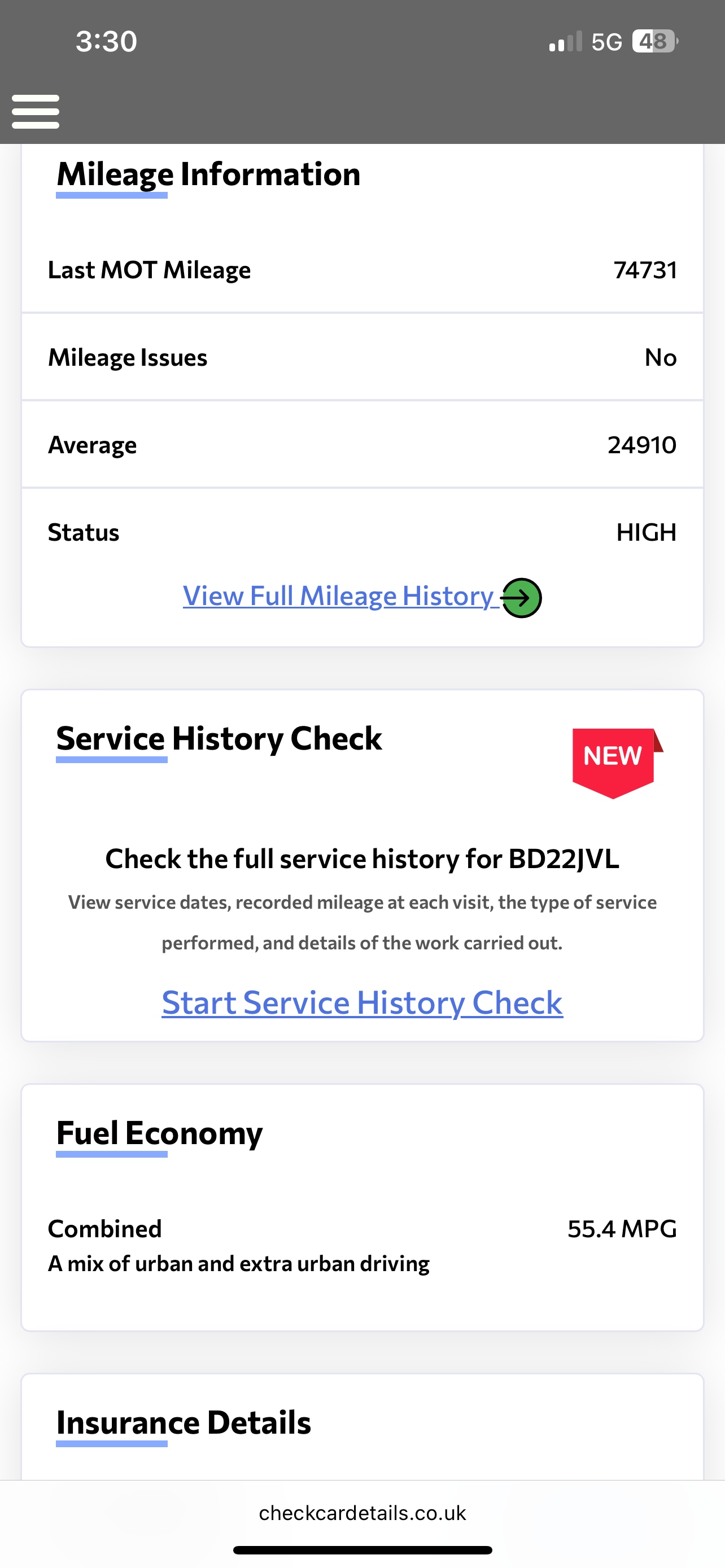The height and width of the screenshot is (1568, 725).
Task: Select the Last MOT Mileage row
Action: coord(362,270)
